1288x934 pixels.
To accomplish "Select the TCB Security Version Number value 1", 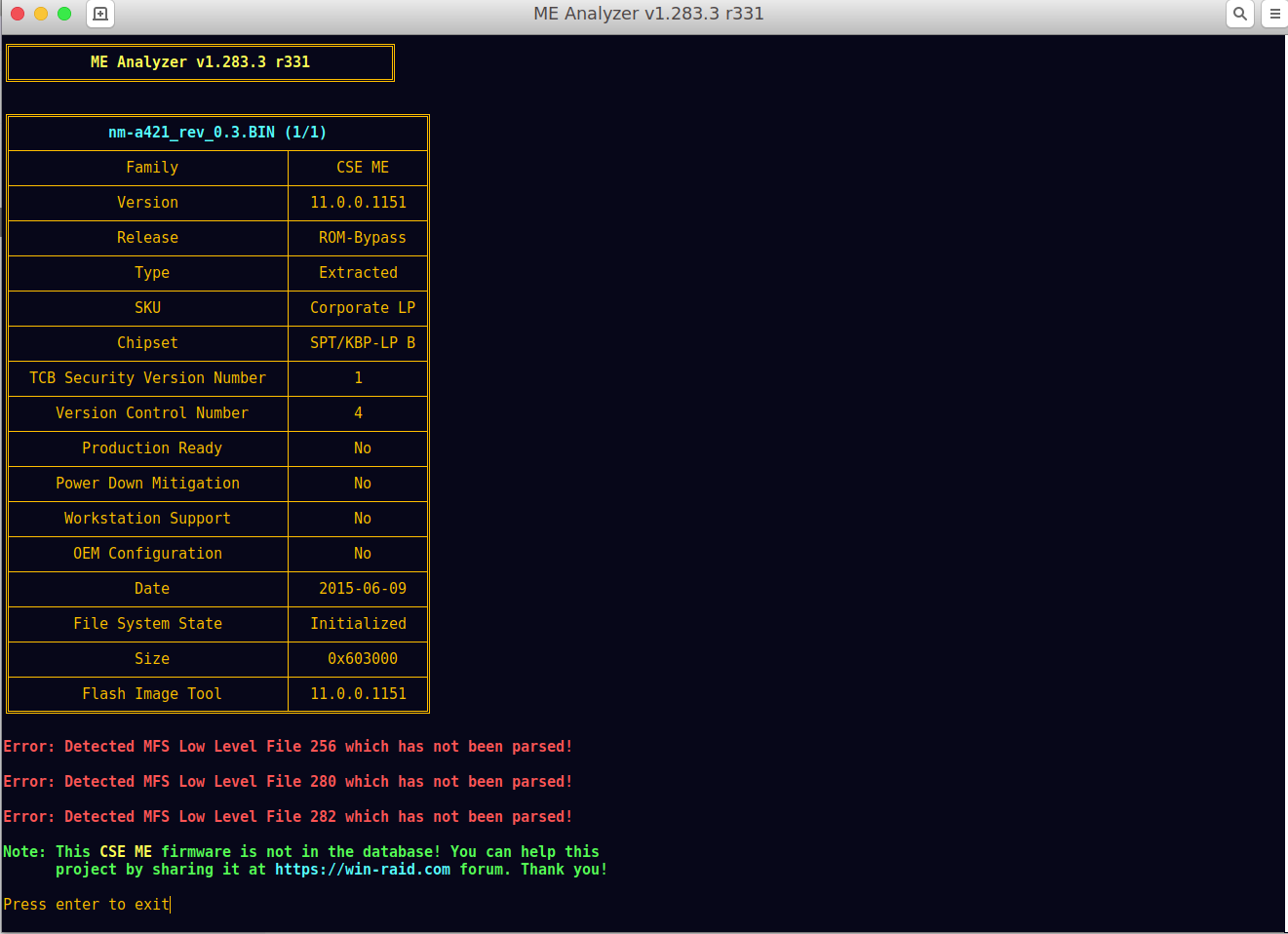I will (358, 378).
